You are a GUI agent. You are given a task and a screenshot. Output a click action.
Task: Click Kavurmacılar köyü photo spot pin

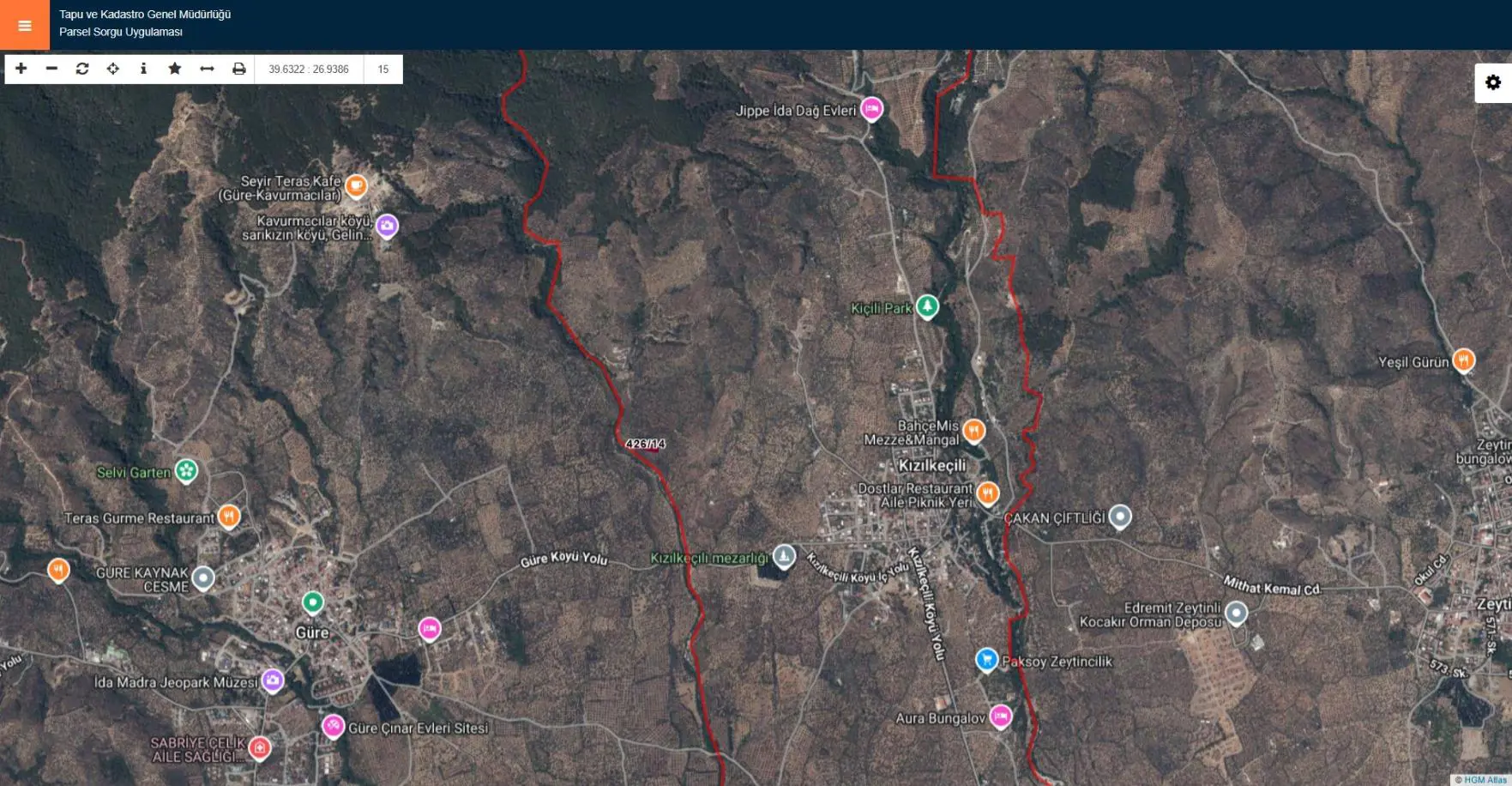click(388, 226)
